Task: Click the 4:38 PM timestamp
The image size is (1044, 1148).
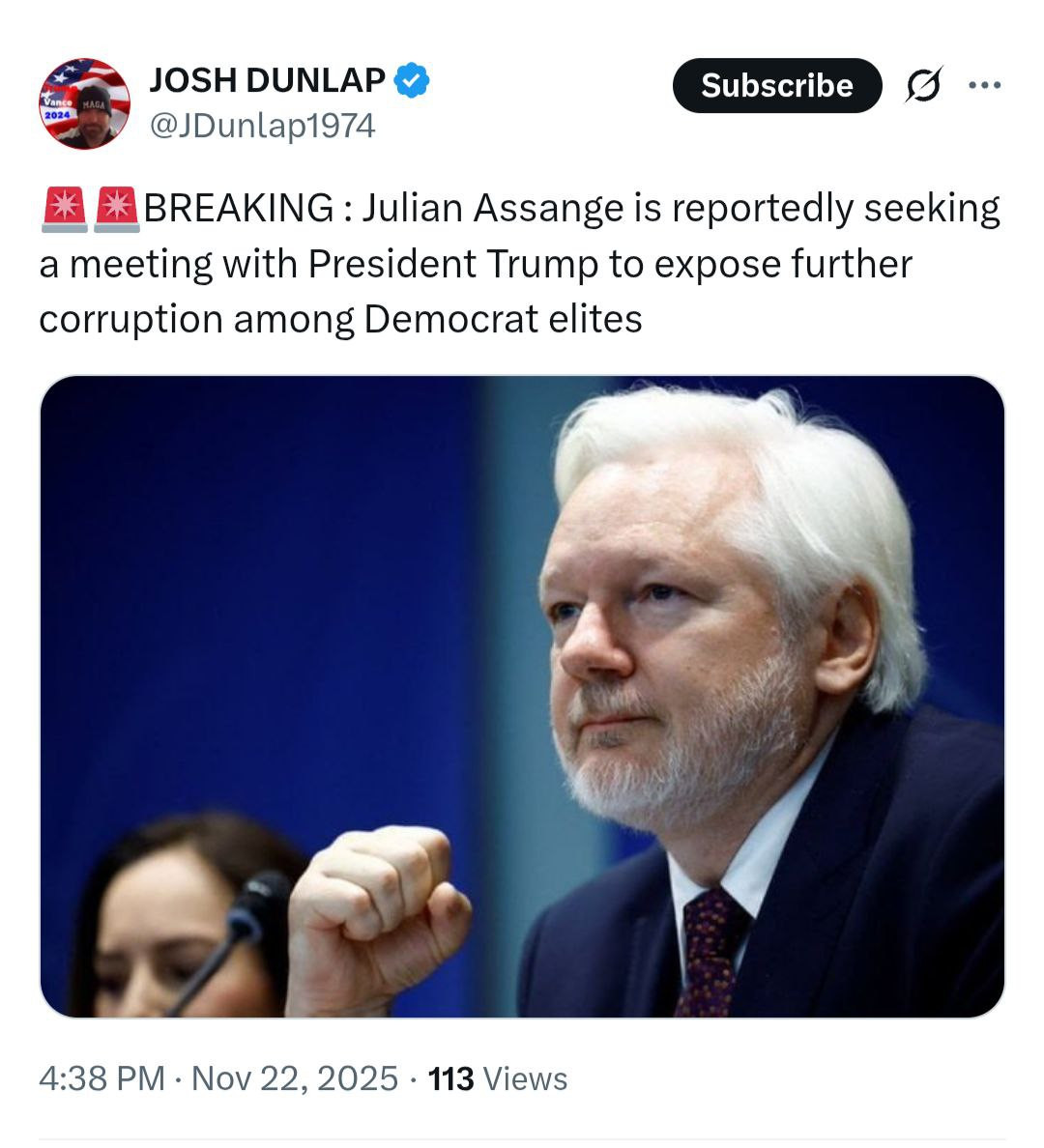Action: click(x=101, y=1078)
